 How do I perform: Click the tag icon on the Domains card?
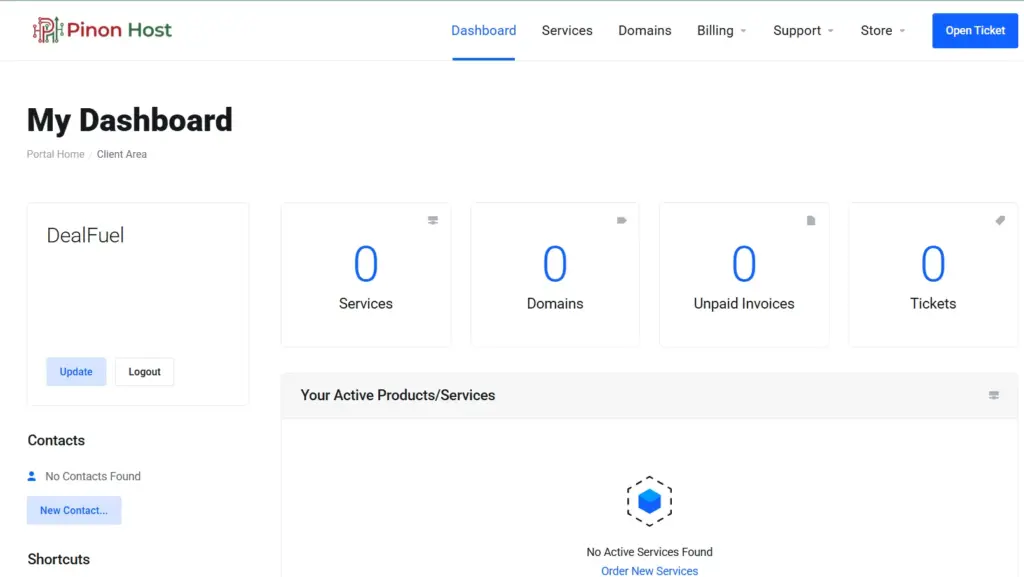click(621, 220)
